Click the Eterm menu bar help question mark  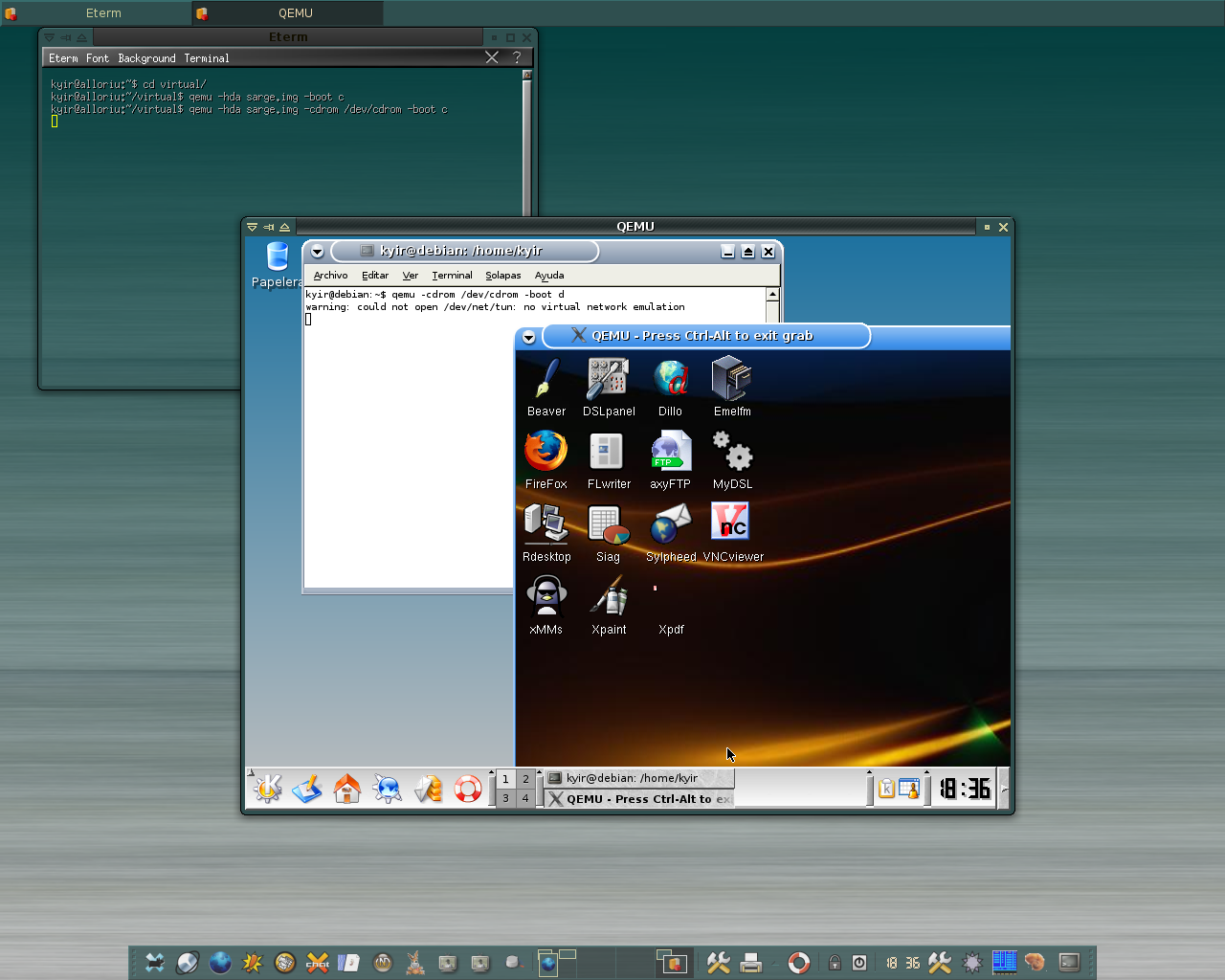(517, 57)
